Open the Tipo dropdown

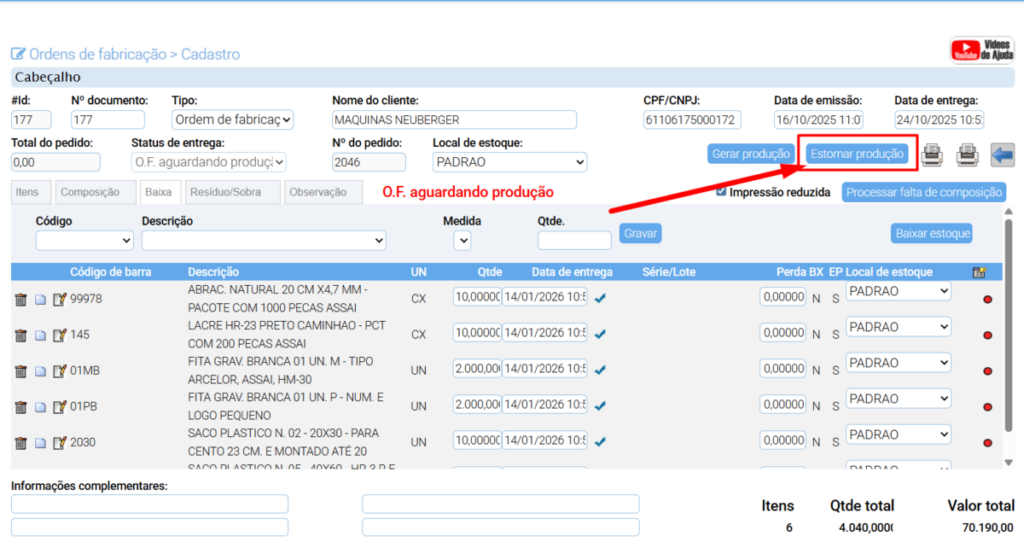click(x=232, y=120)
